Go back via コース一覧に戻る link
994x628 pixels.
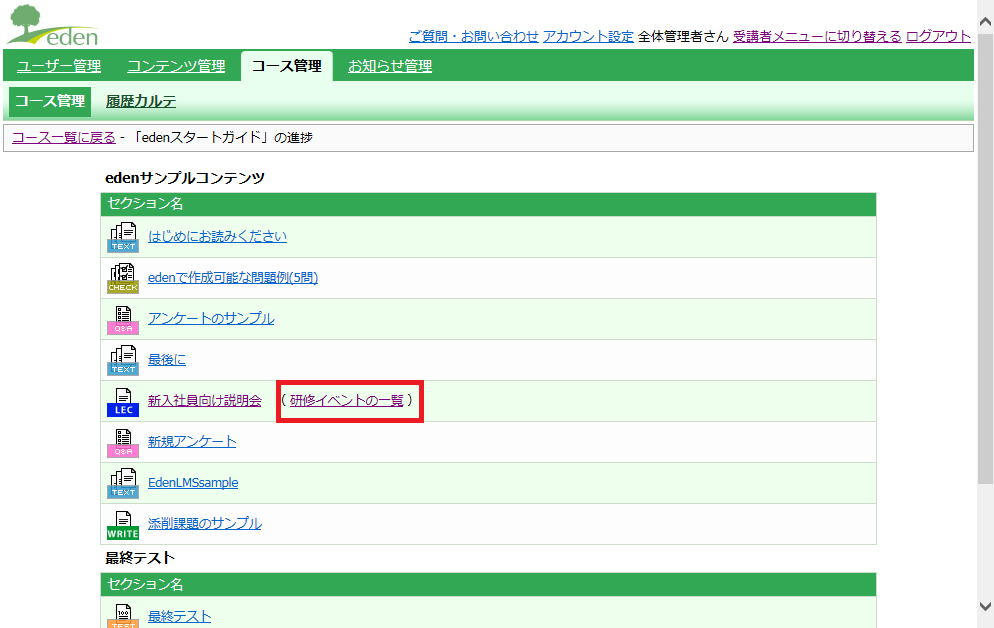[x=64, y=138]
